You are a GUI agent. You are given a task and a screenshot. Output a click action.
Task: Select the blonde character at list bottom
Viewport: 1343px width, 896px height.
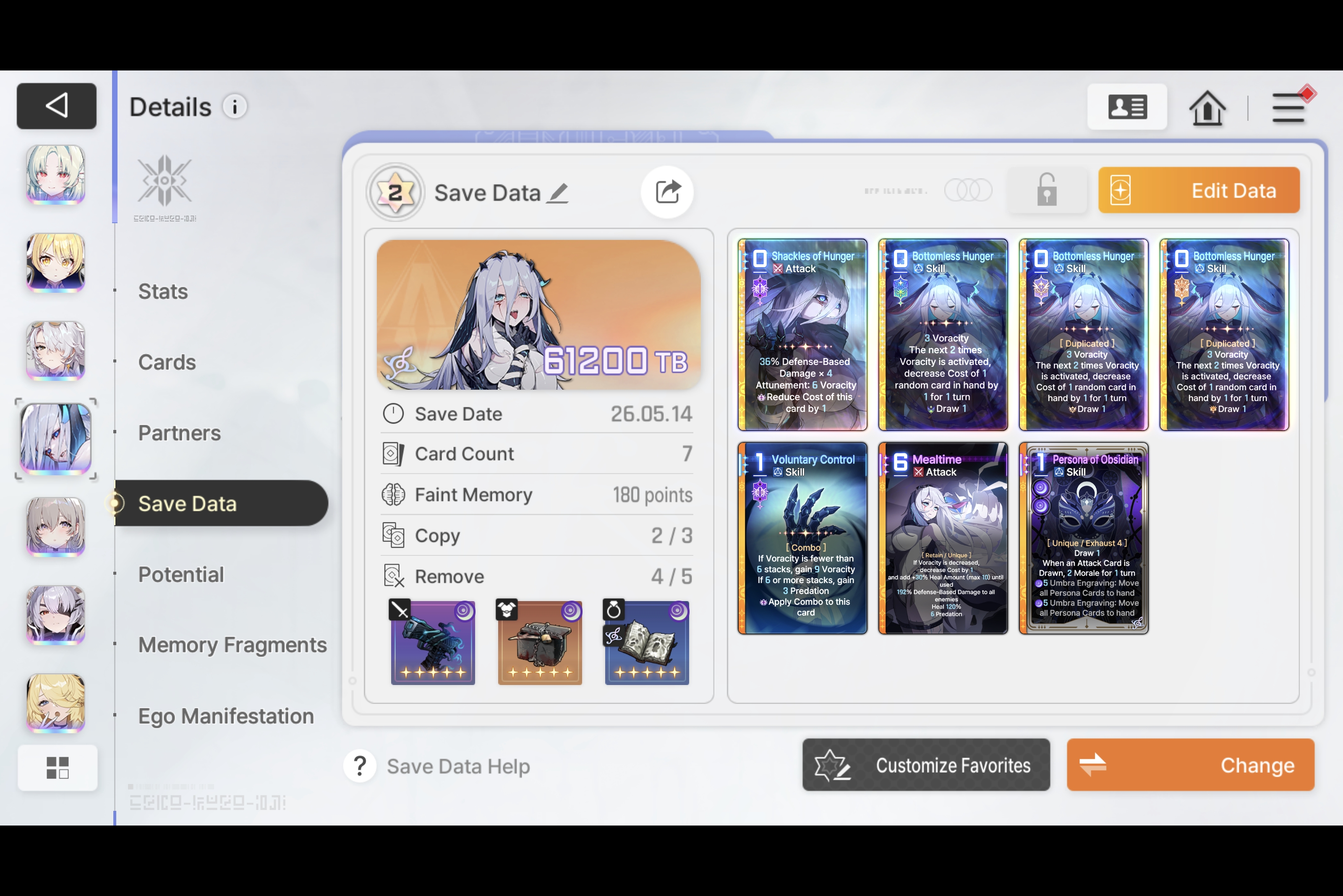click(x=55, y=703)
